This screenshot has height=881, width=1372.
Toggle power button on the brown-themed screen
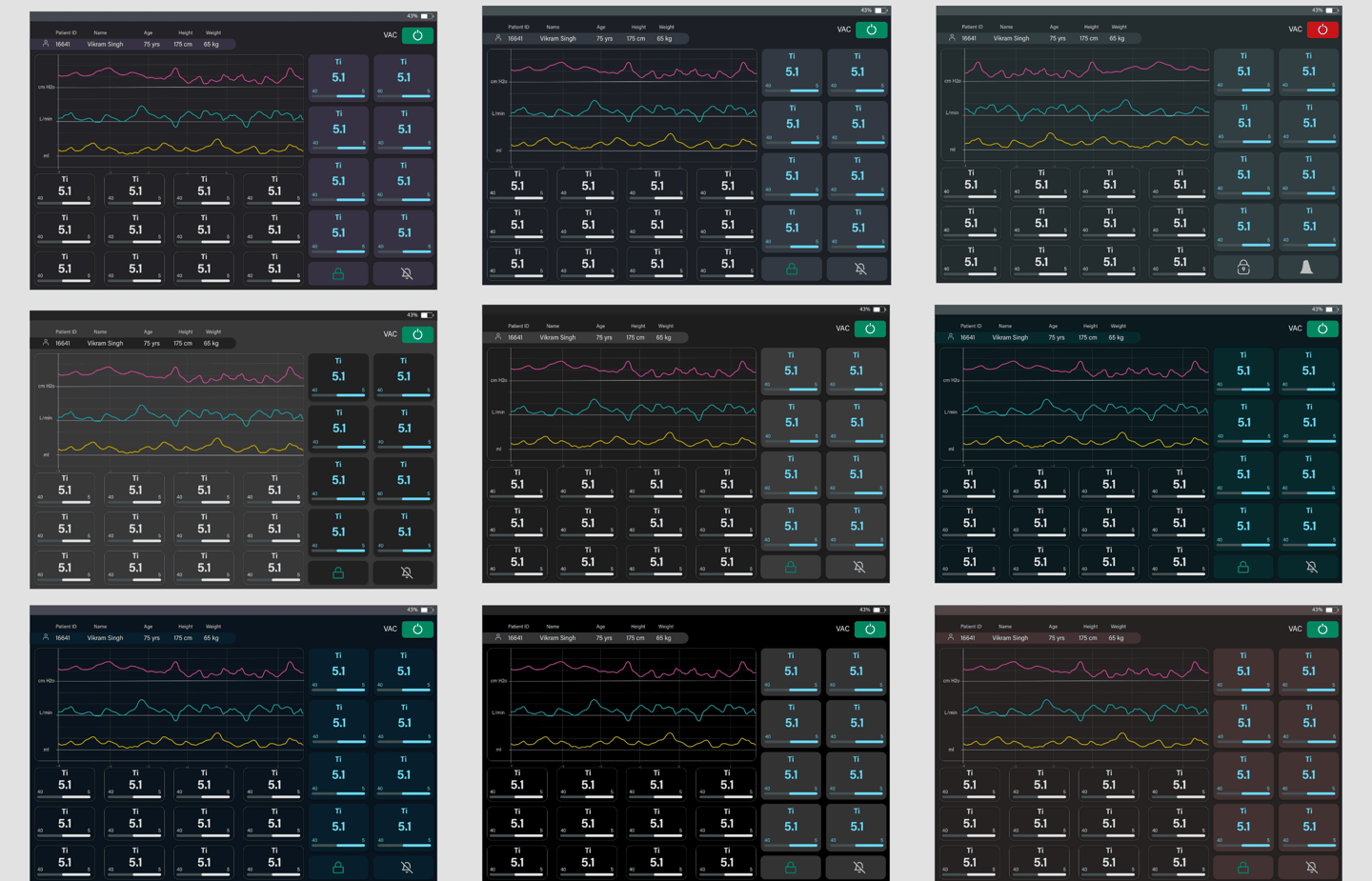pyautogui.click(x=1322, y=630)
